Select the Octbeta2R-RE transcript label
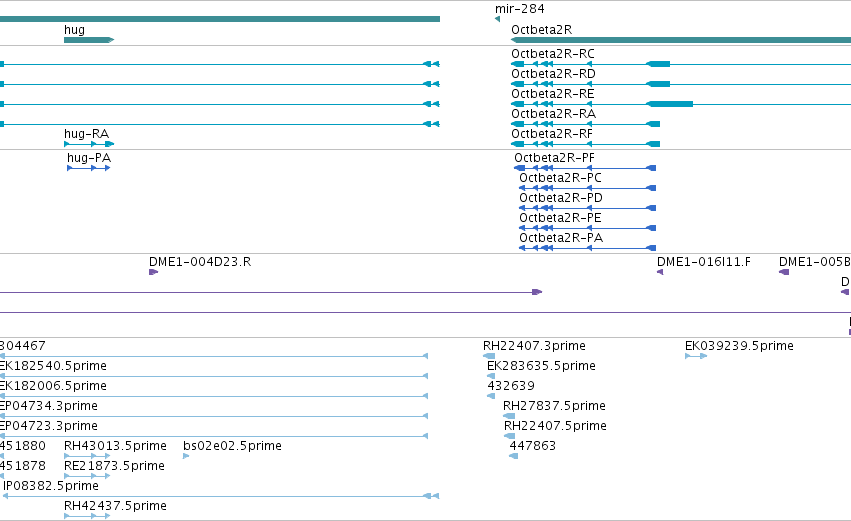Image resolution: width=851 pixels, height=521 pixels. (552, 94)
